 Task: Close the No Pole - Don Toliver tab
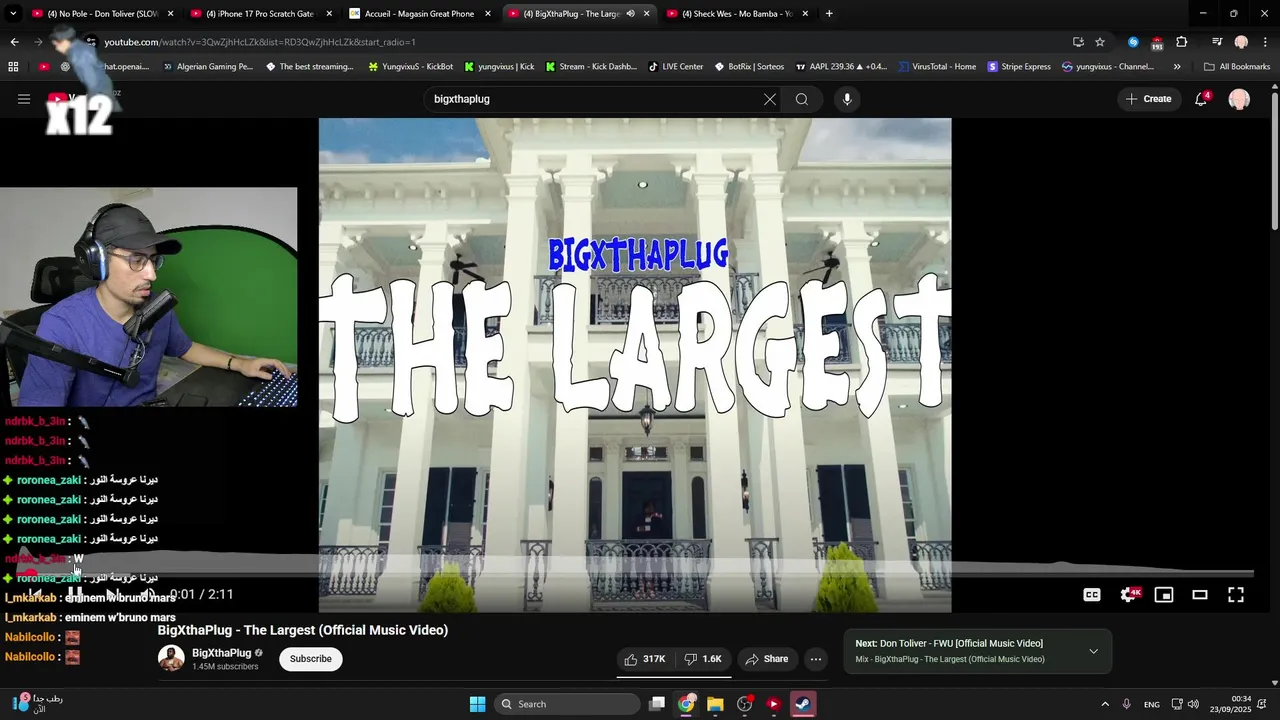[x=170, y=14]
